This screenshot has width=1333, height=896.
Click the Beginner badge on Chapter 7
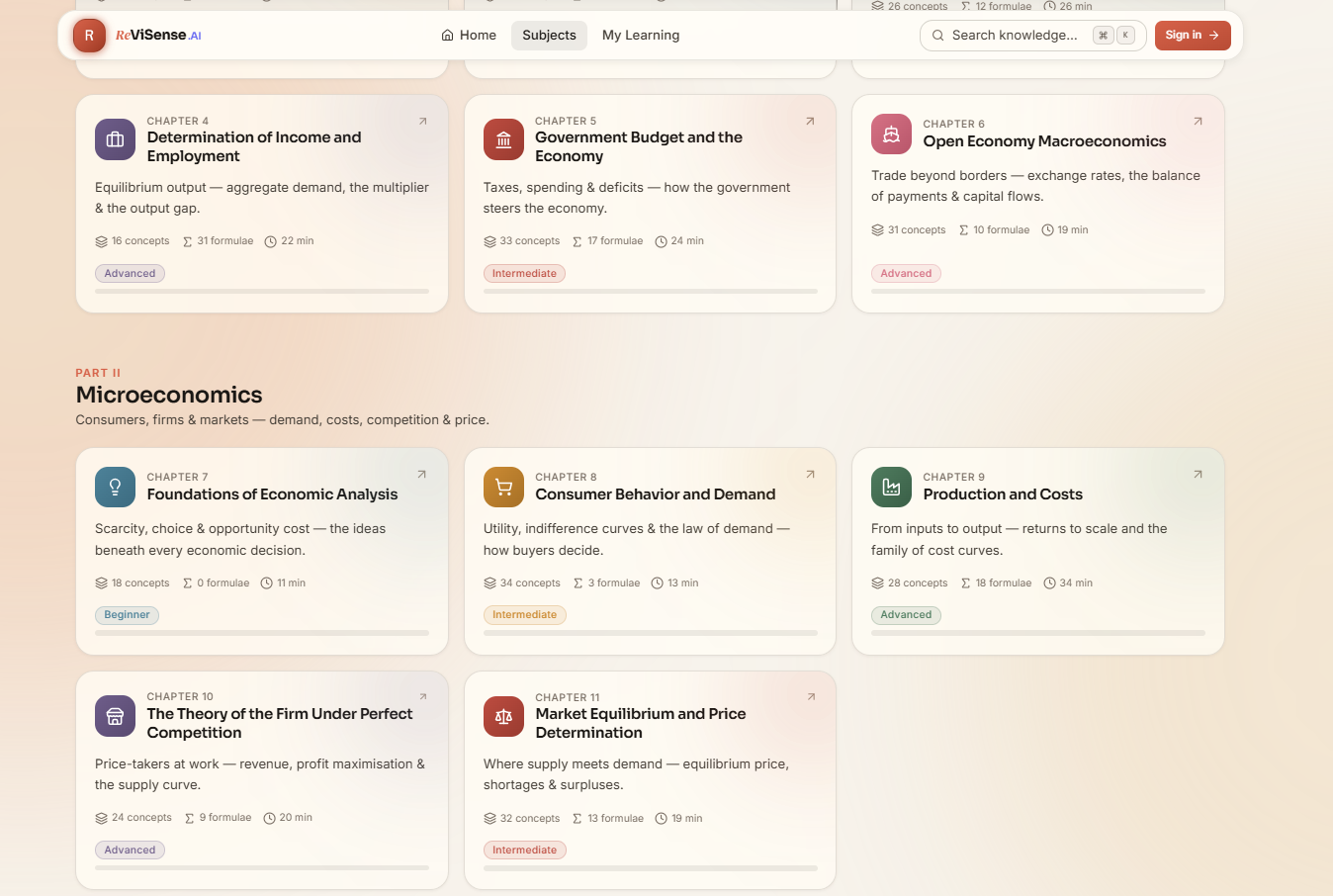127,615
